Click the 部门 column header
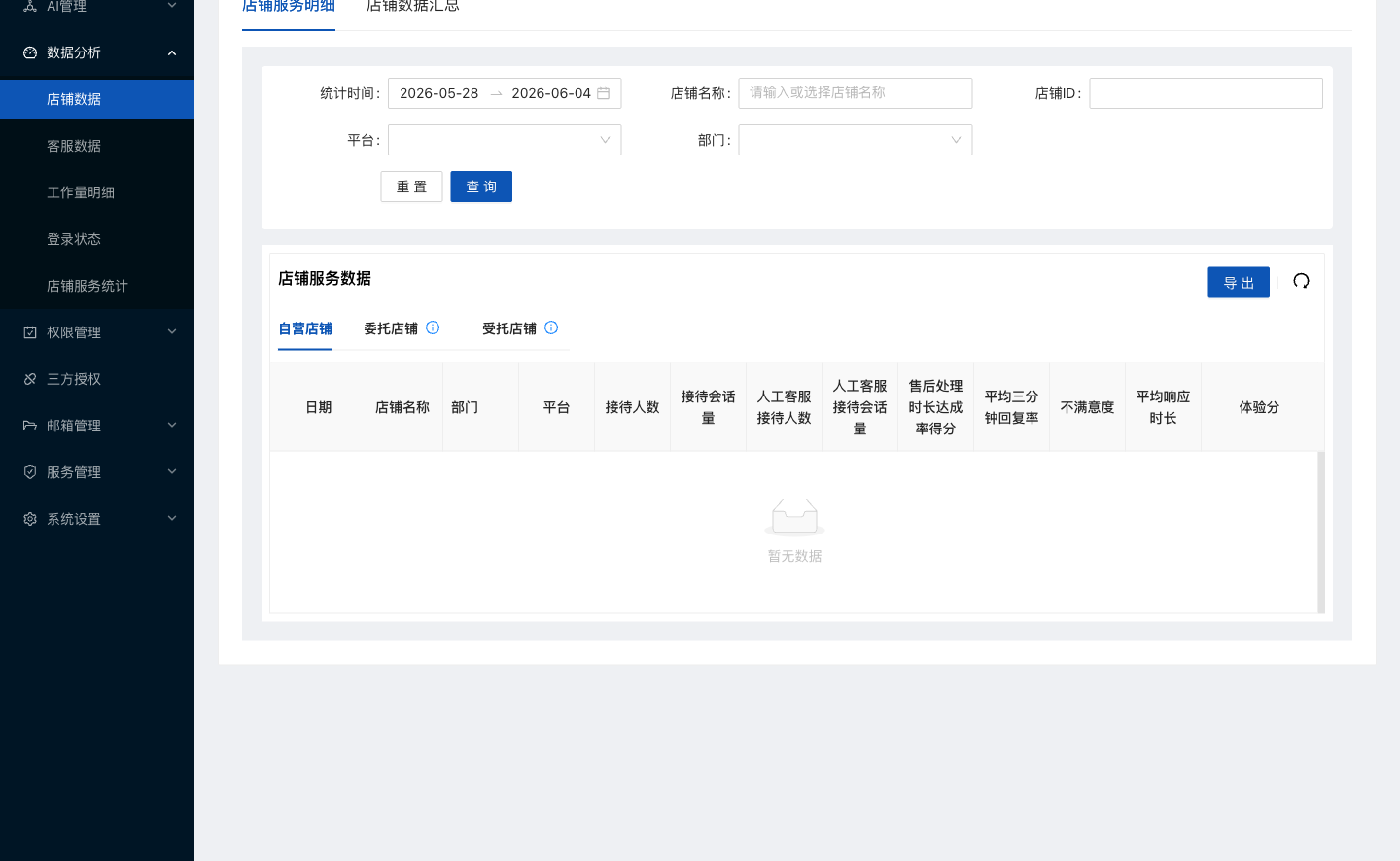Screen dimensions: 1400x861 tap(480, 407)
